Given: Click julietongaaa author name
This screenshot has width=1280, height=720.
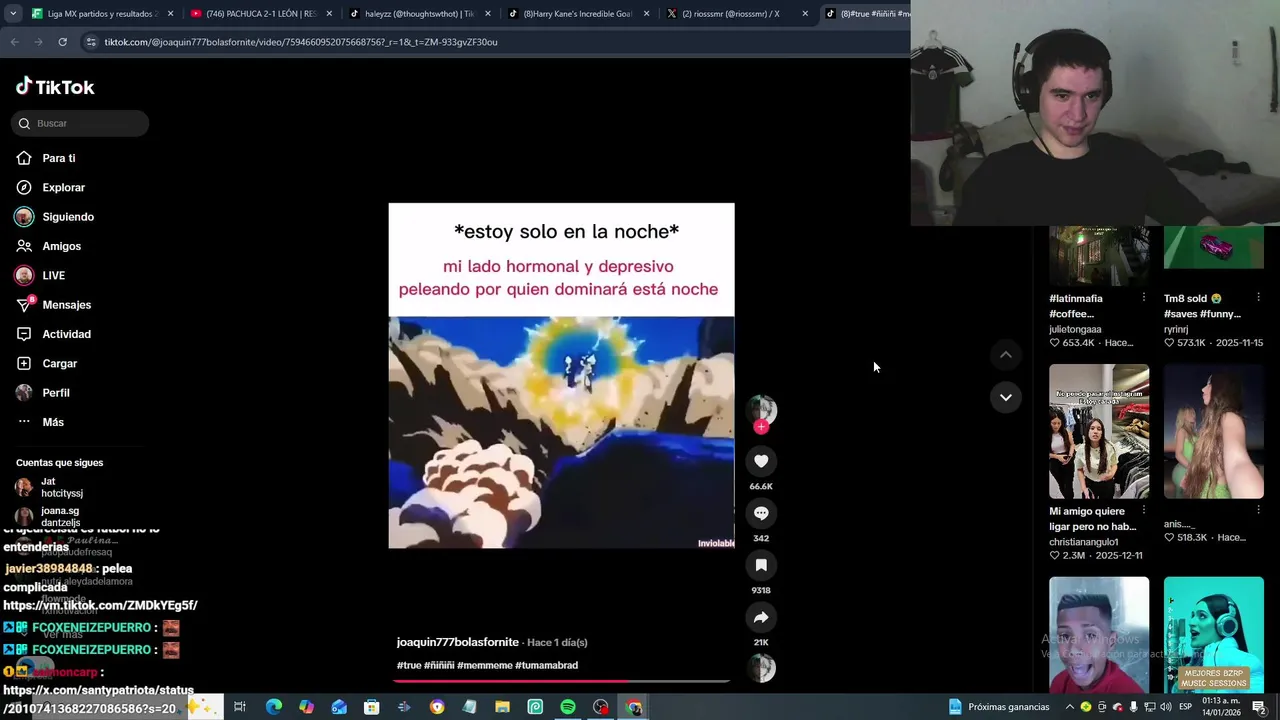Looking at the screenshot, I should point(1075,329).
